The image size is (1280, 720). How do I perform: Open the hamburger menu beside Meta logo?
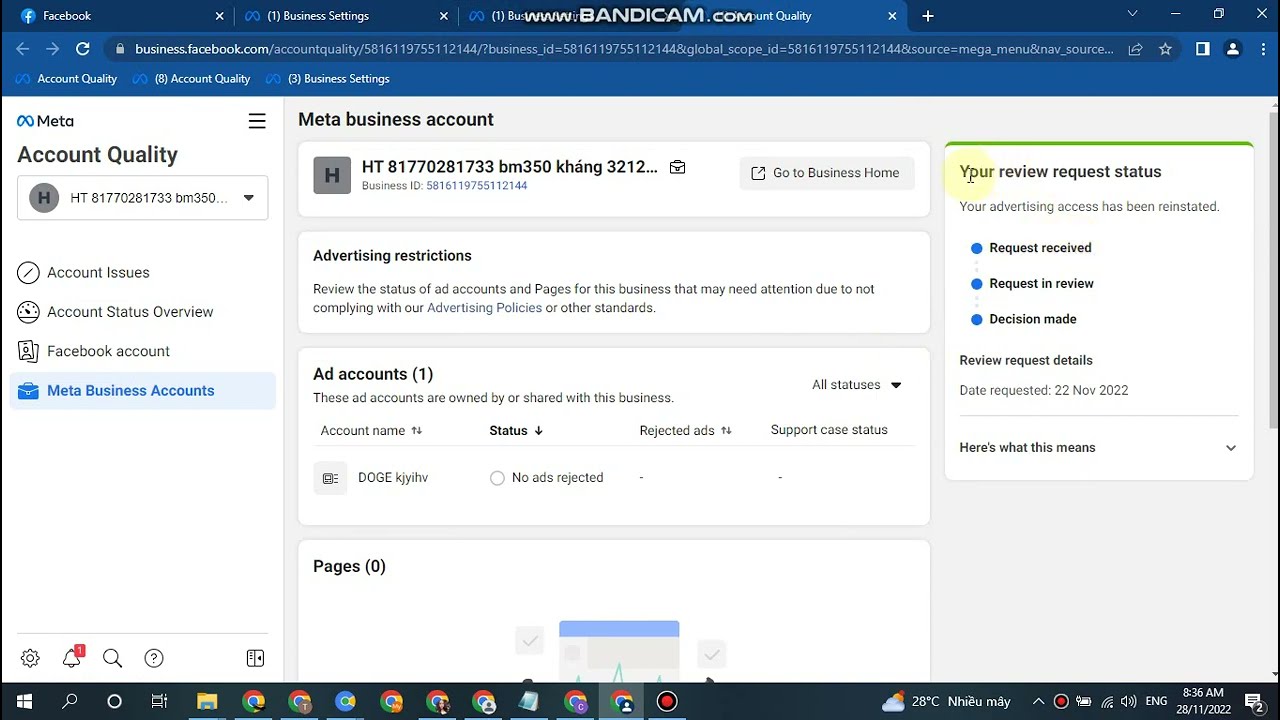pyautogui.click(x=257, y=121)
